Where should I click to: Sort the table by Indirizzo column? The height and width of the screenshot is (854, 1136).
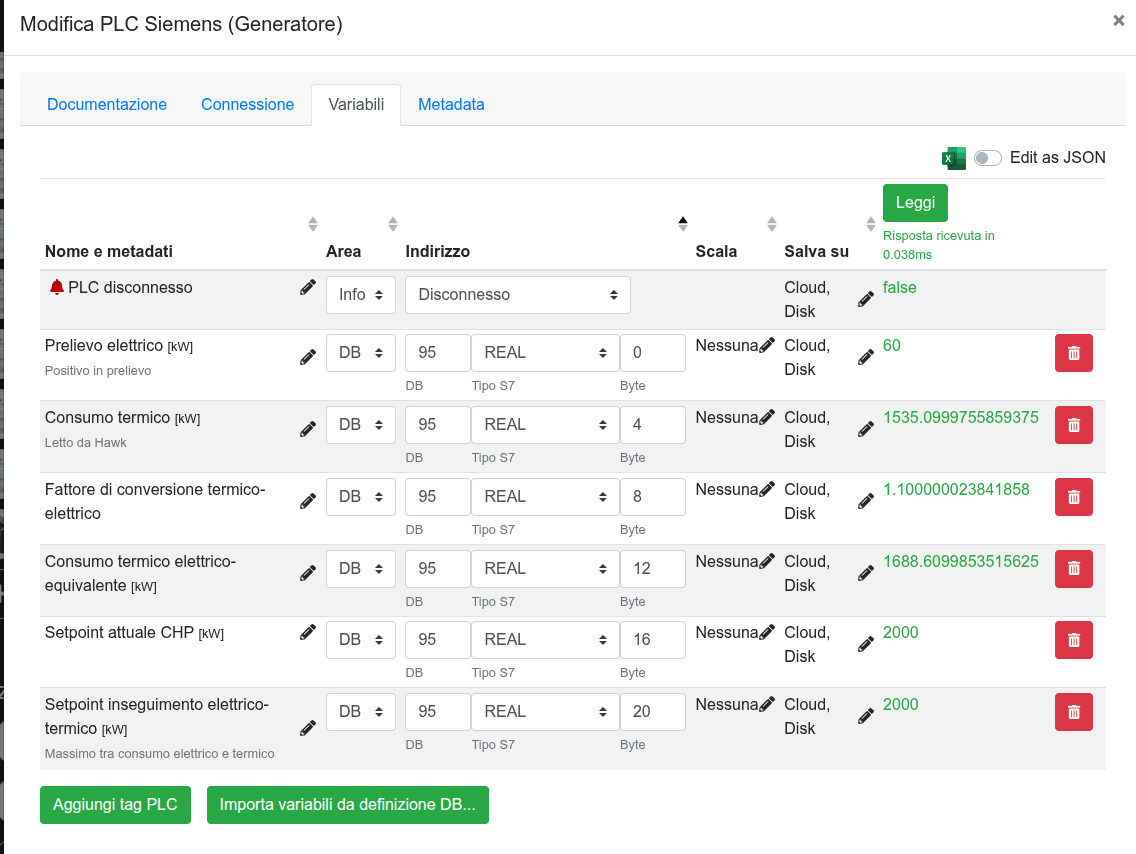(x=683, y=224)
